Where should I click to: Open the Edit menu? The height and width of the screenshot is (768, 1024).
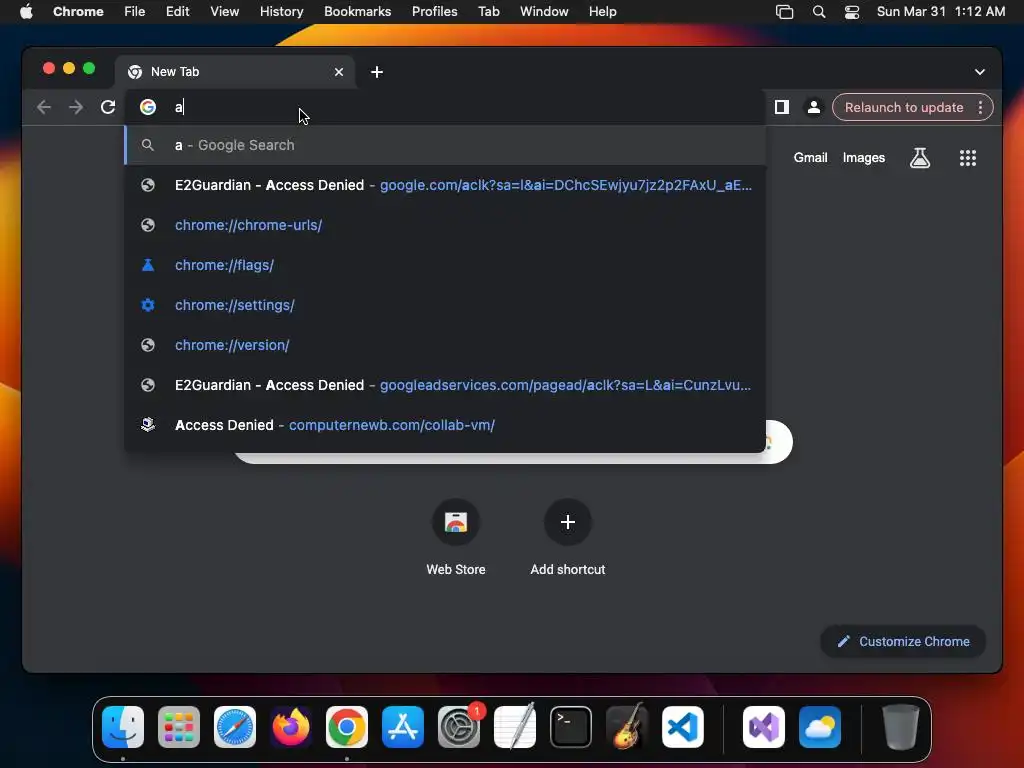(178, 12)
